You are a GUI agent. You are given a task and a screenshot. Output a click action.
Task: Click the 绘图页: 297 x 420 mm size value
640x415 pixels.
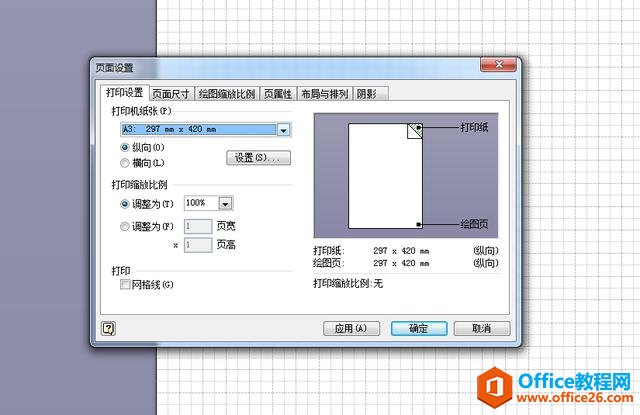point(401,264)
